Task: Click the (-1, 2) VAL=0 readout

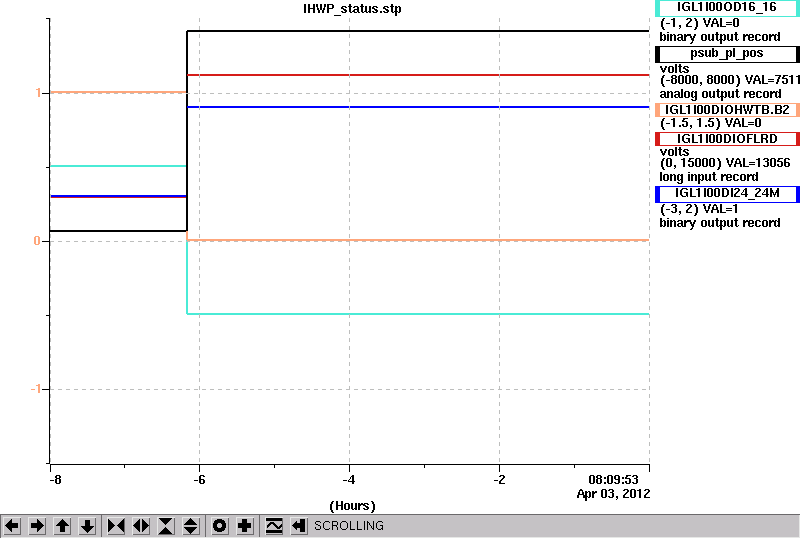Action: click(699, 23)
